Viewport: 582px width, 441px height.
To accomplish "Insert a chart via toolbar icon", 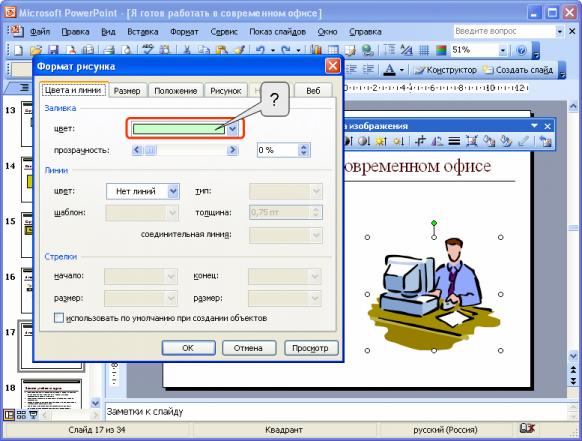I will click(x=316, y=50).
